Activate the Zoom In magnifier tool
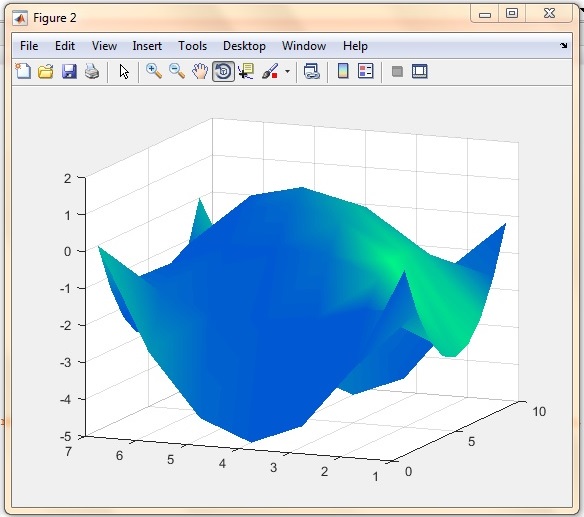This screenshot has width=584, height=517. [154, 71]
